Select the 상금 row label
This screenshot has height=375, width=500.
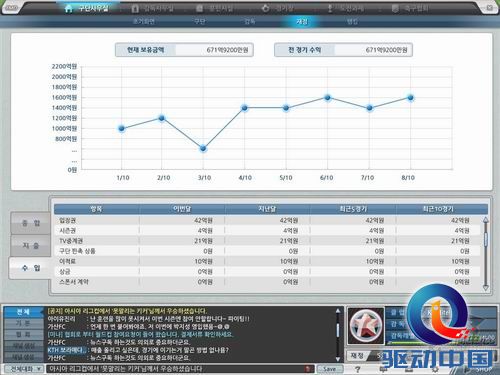[65, 272]
